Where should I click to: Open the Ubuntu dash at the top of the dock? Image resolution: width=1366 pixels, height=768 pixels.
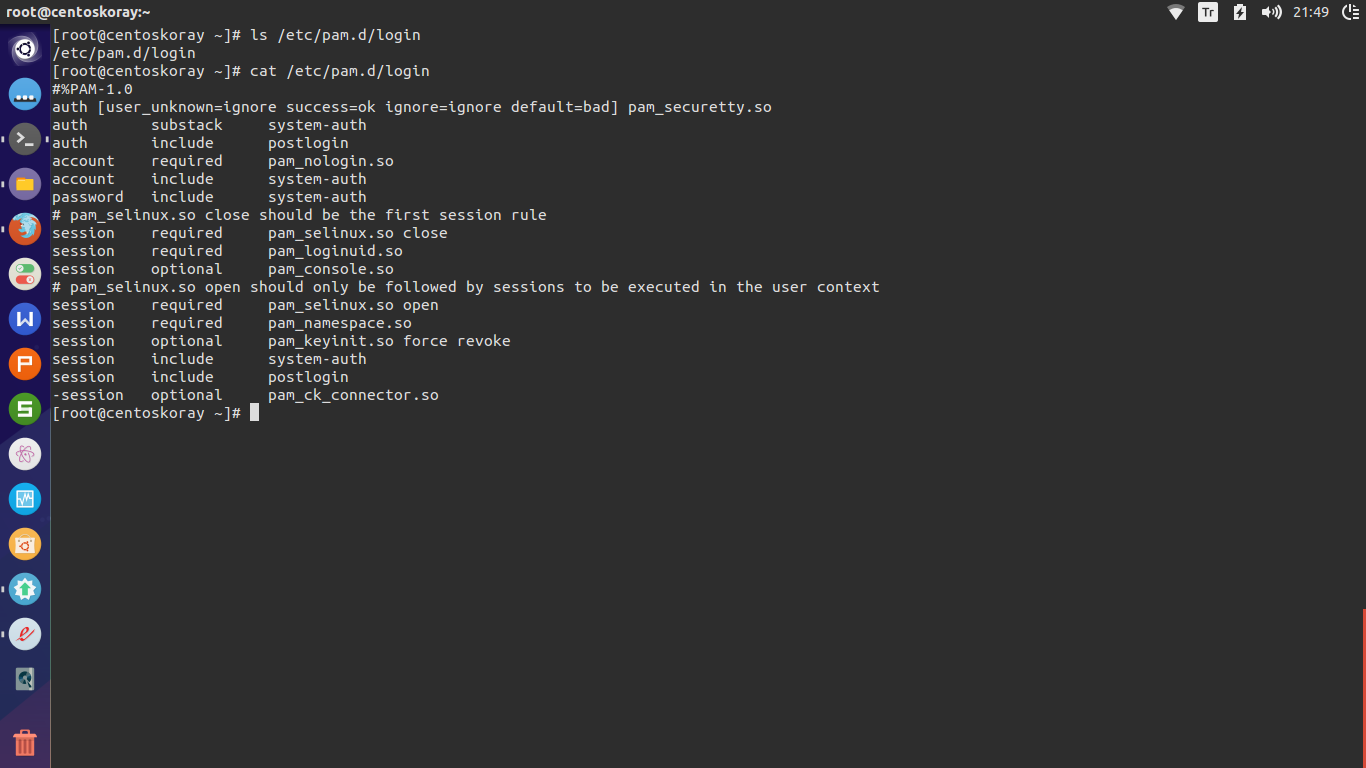tap(25, 48)
